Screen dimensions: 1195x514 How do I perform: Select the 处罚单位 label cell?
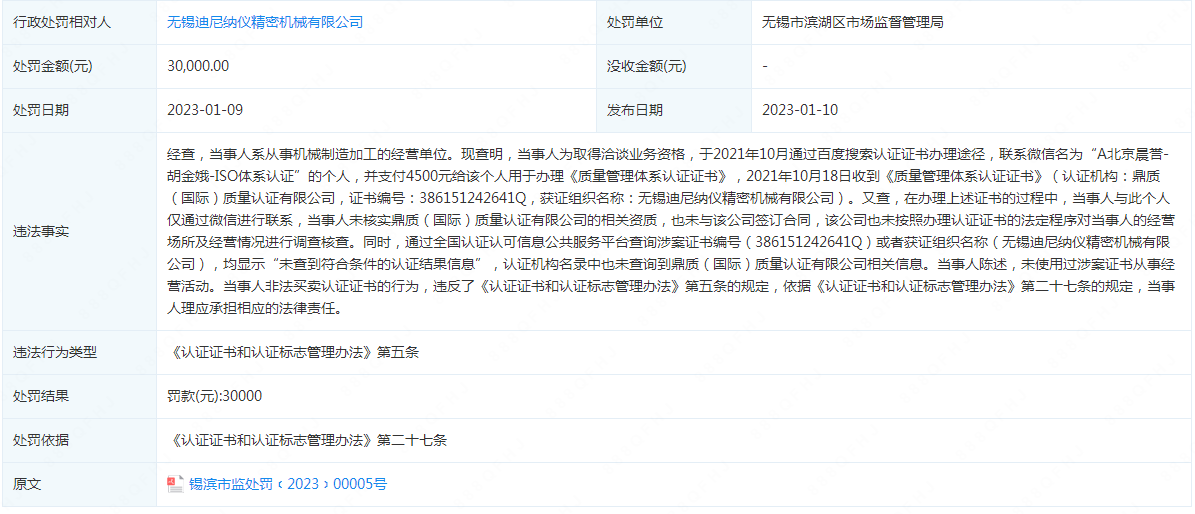coord(674,22)
